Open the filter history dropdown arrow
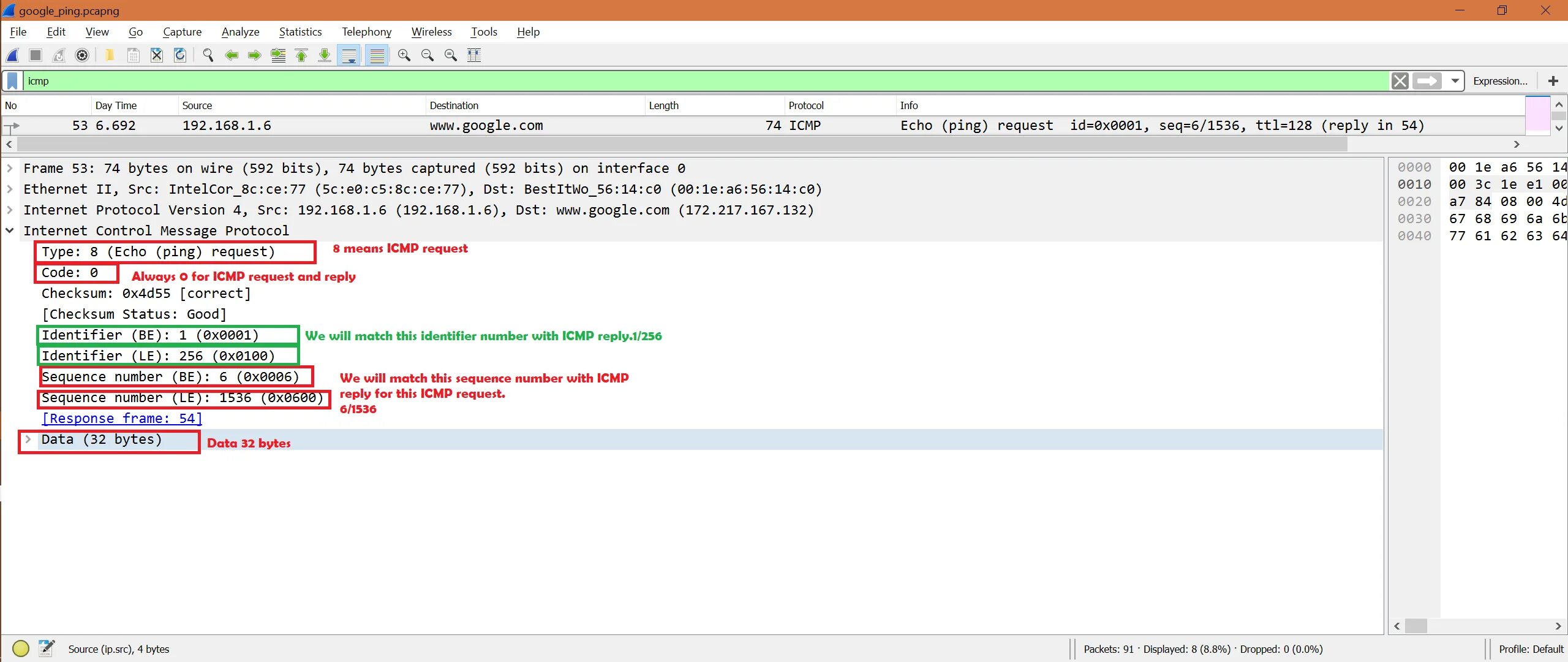 (1455, 81)
